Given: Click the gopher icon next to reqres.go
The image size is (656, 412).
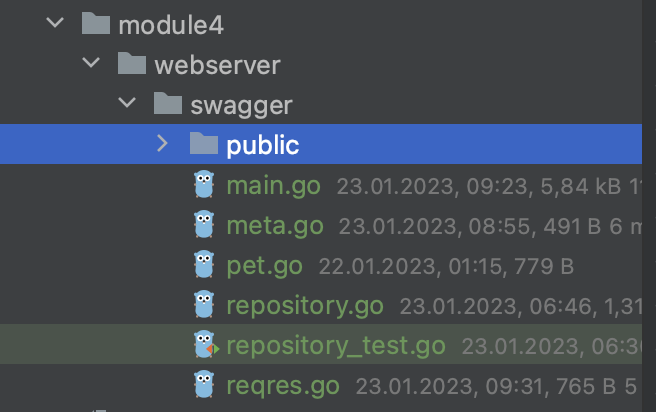Looking at the screenshot, I should [x=205, y=384].
